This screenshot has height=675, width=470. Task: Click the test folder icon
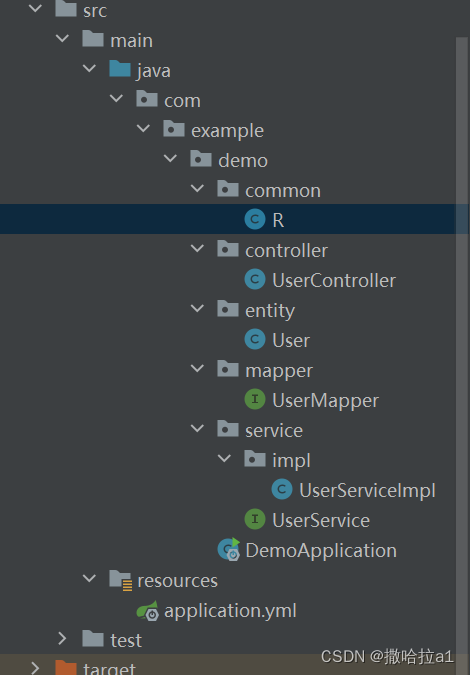[x=93, y=639]
